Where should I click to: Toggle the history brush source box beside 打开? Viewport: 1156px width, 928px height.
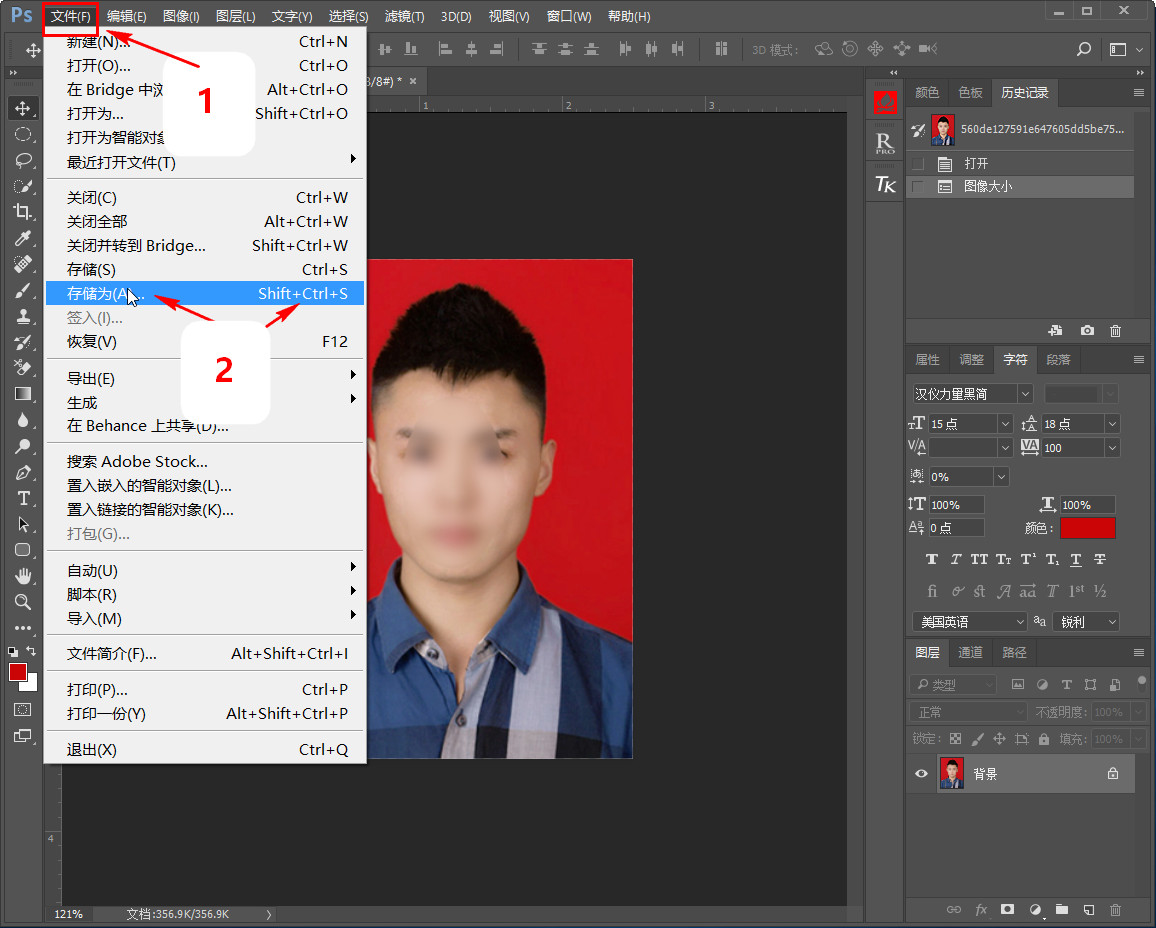pyautogui.click(x=918, y=164)
